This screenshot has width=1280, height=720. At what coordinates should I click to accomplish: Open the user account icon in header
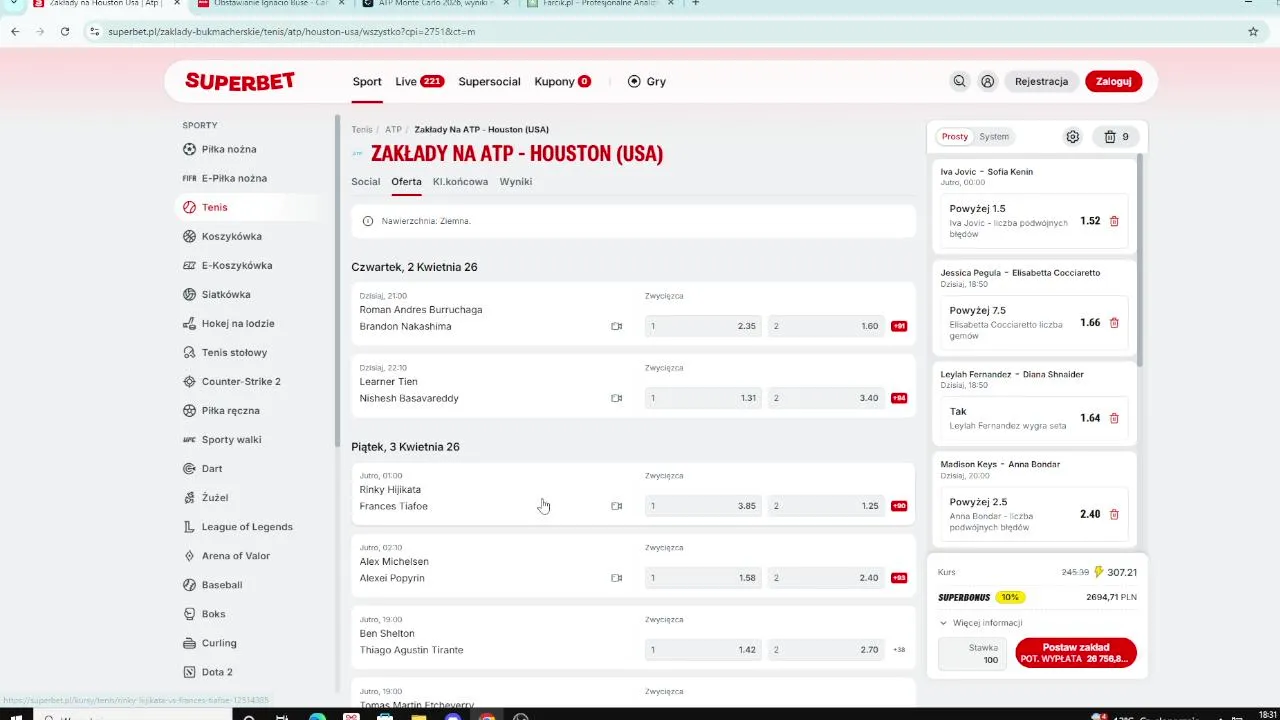coord(987,81)
